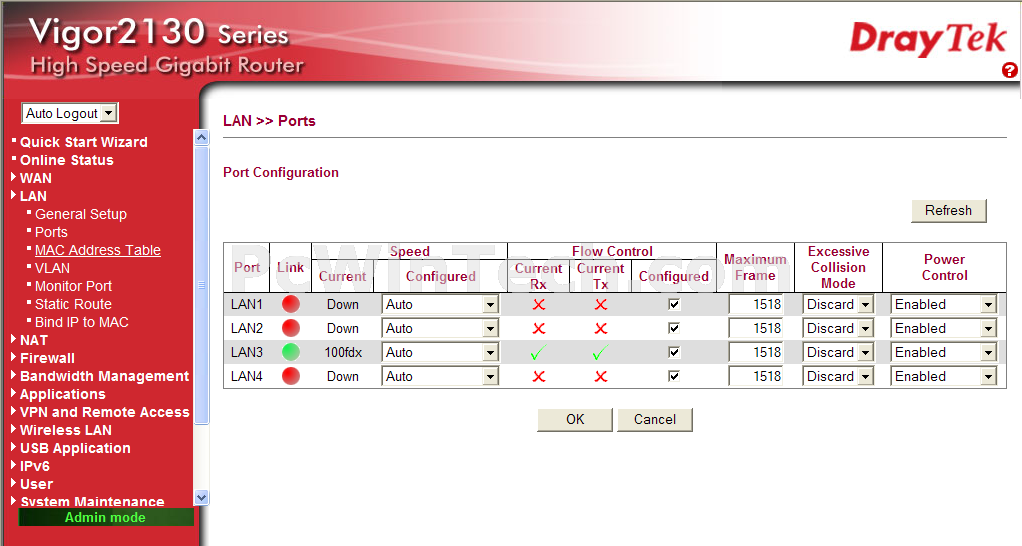This screenshot has height=546, width=1022.
Task: Open LAN4 power control dropdown
Action: (944, 377)
